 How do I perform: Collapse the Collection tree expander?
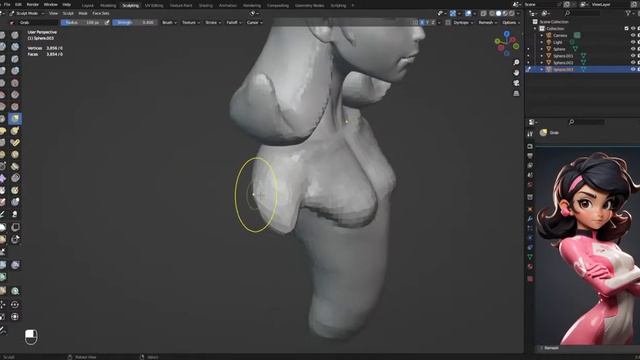tap(535, 29)
